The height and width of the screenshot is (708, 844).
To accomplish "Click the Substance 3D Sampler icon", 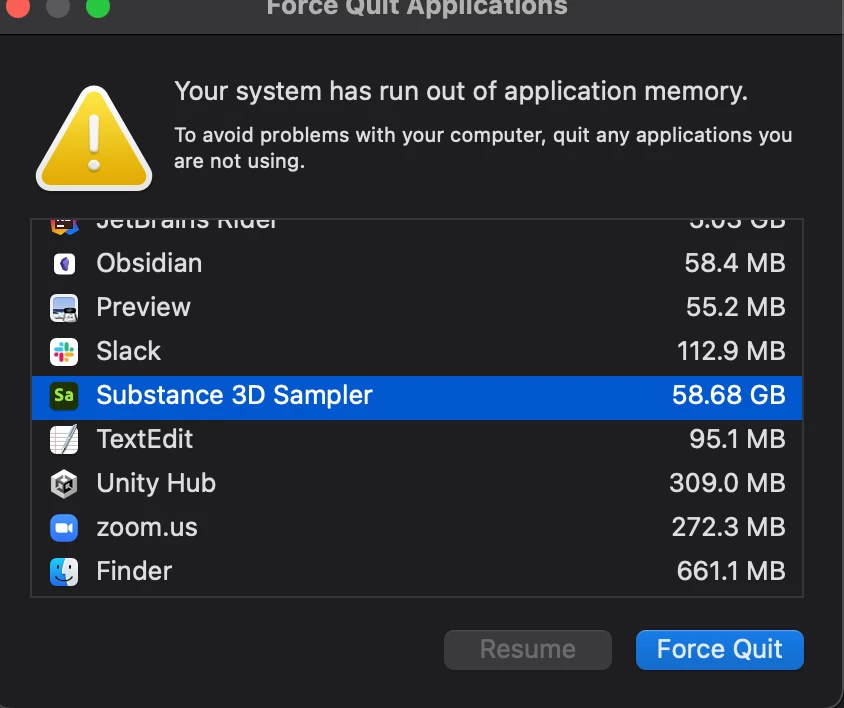I will [x=64, y=396].
